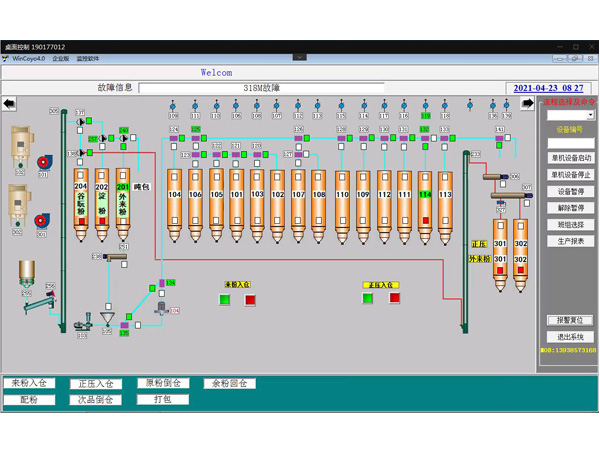Open the 监控软件 menu

coord(87,59)
